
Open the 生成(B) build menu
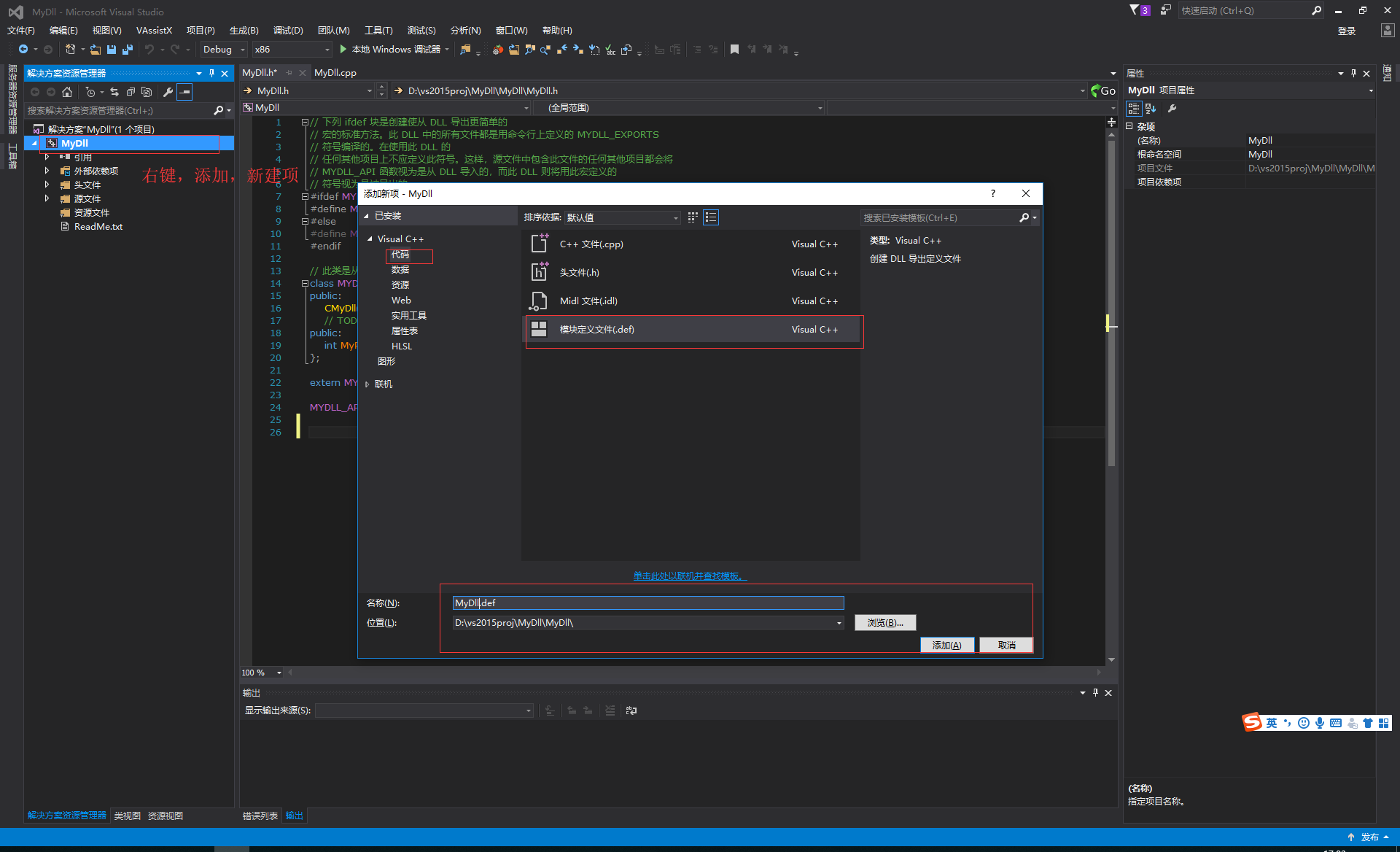[x=244, y=31]
